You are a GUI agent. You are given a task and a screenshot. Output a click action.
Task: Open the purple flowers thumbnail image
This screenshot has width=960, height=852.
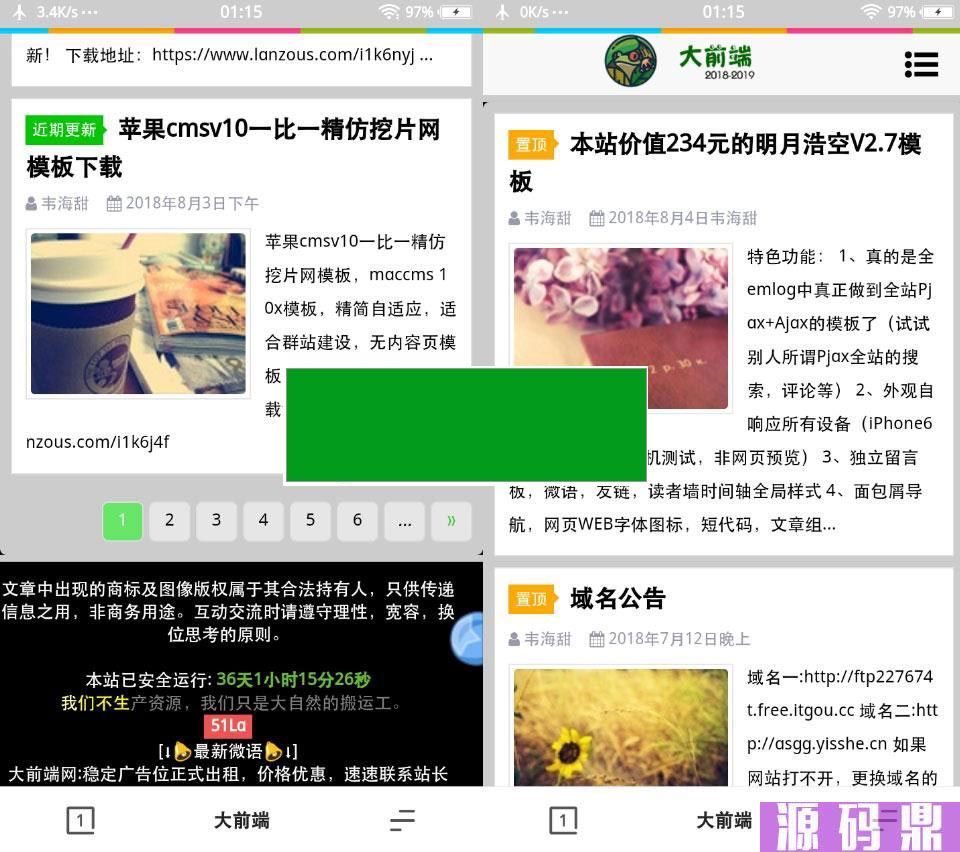621,328
